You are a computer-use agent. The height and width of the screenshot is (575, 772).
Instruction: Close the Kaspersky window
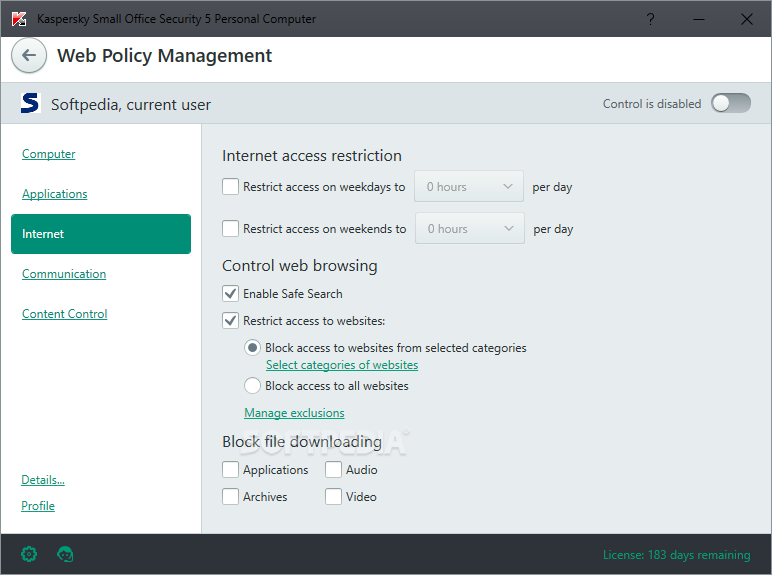(746, 19)
